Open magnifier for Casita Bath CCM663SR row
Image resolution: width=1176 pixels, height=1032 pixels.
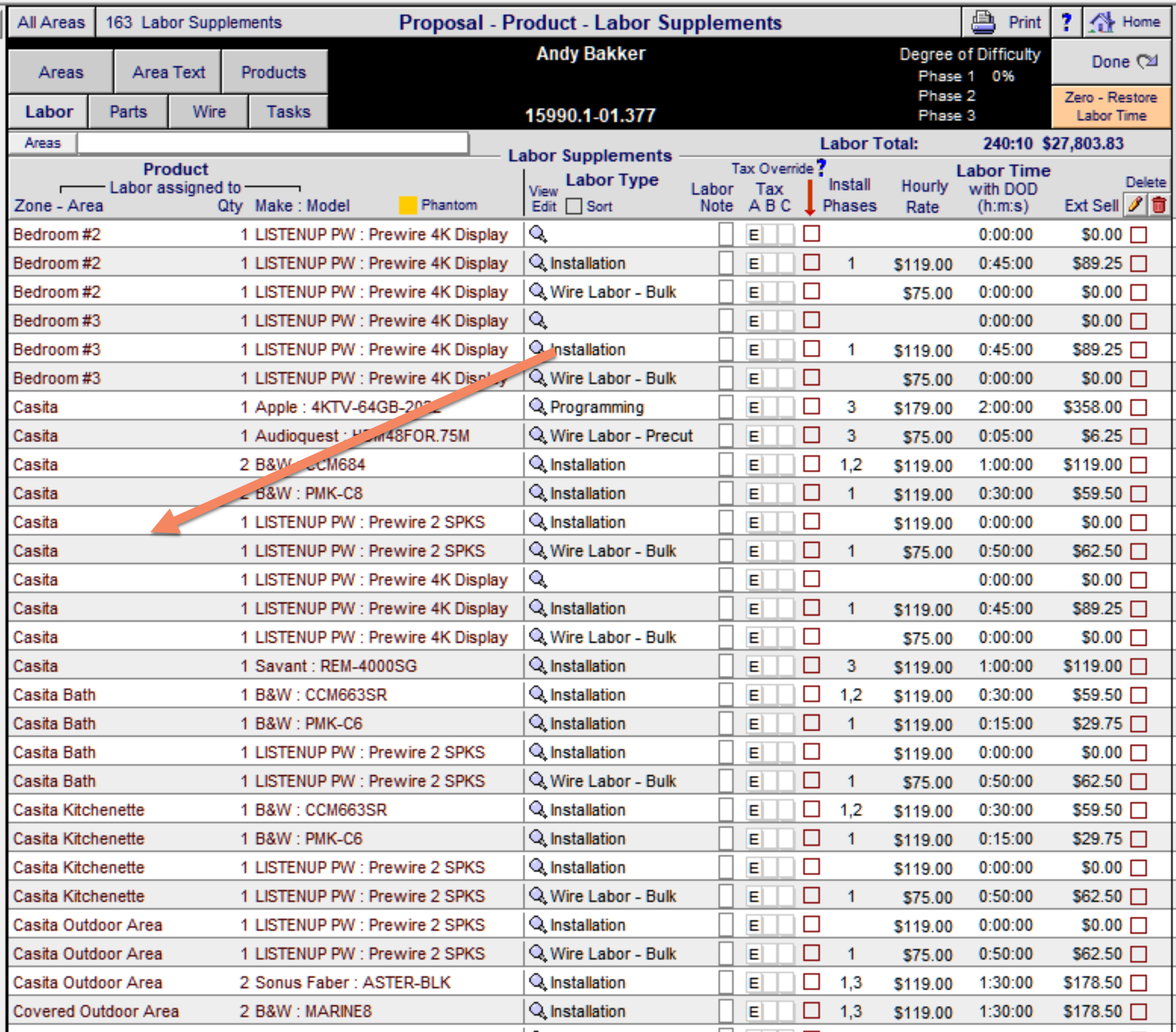(538, 694)
